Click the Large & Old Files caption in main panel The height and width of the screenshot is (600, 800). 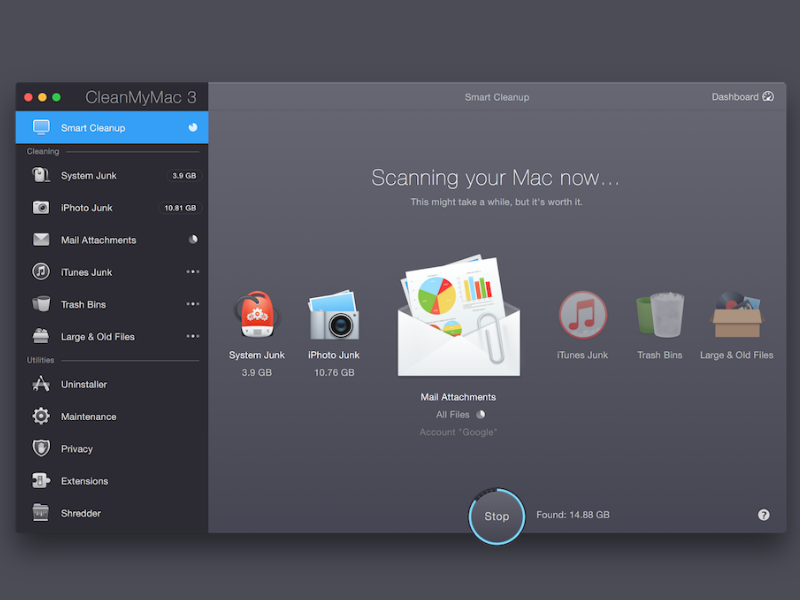(x=737, y=355)
